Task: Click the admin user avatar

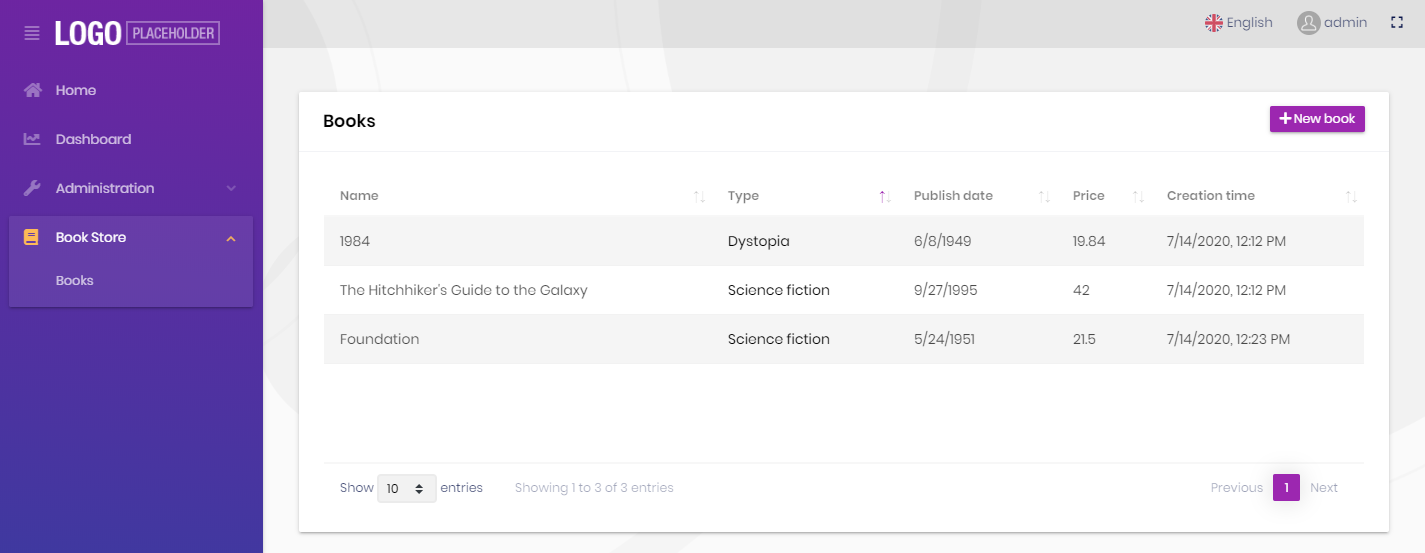Action: pyautogui.click(x=1308, y=22)
